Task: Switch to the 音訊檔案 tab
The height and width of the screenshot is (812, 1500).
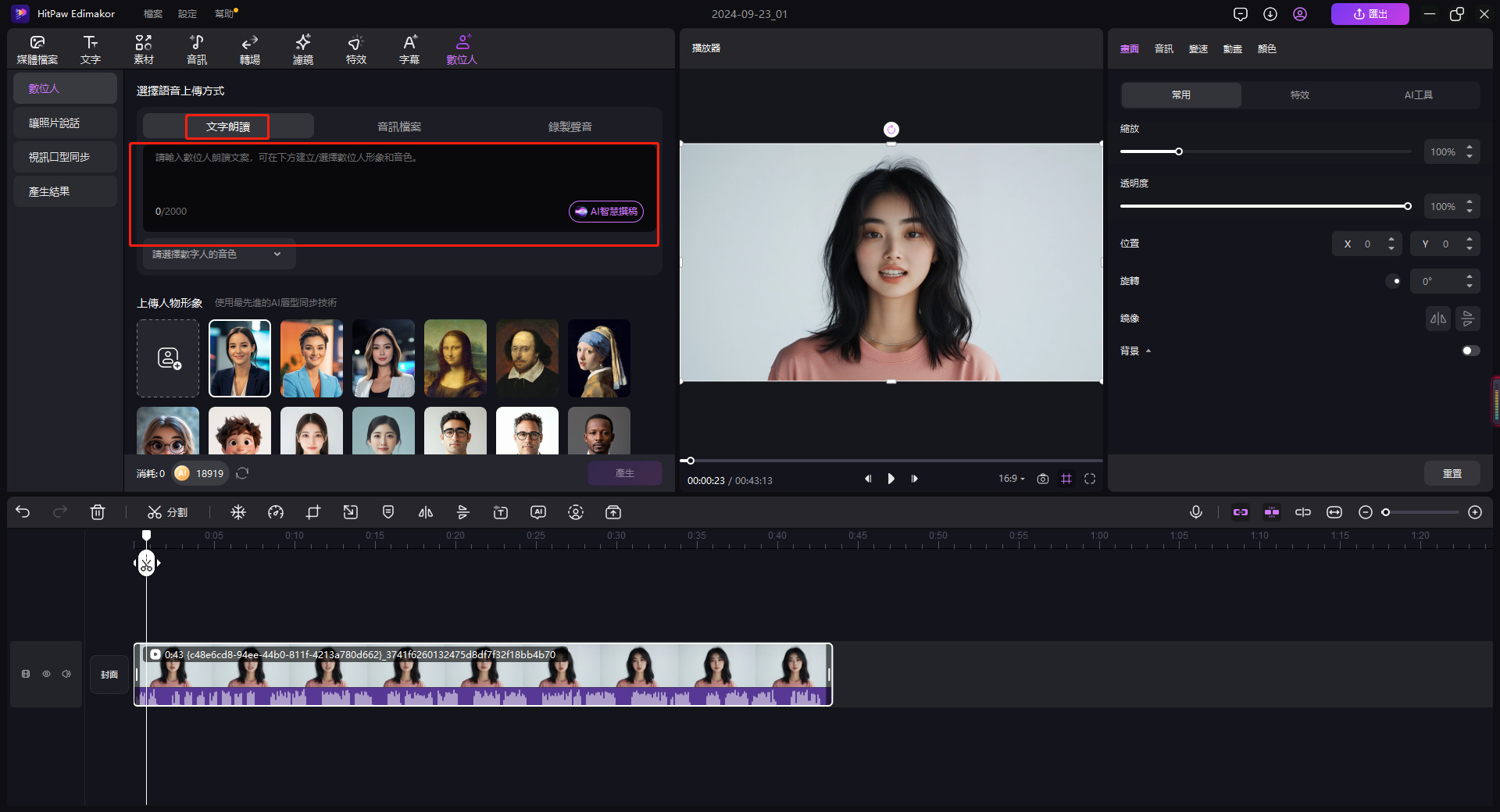Action: (x=399, y=126)
